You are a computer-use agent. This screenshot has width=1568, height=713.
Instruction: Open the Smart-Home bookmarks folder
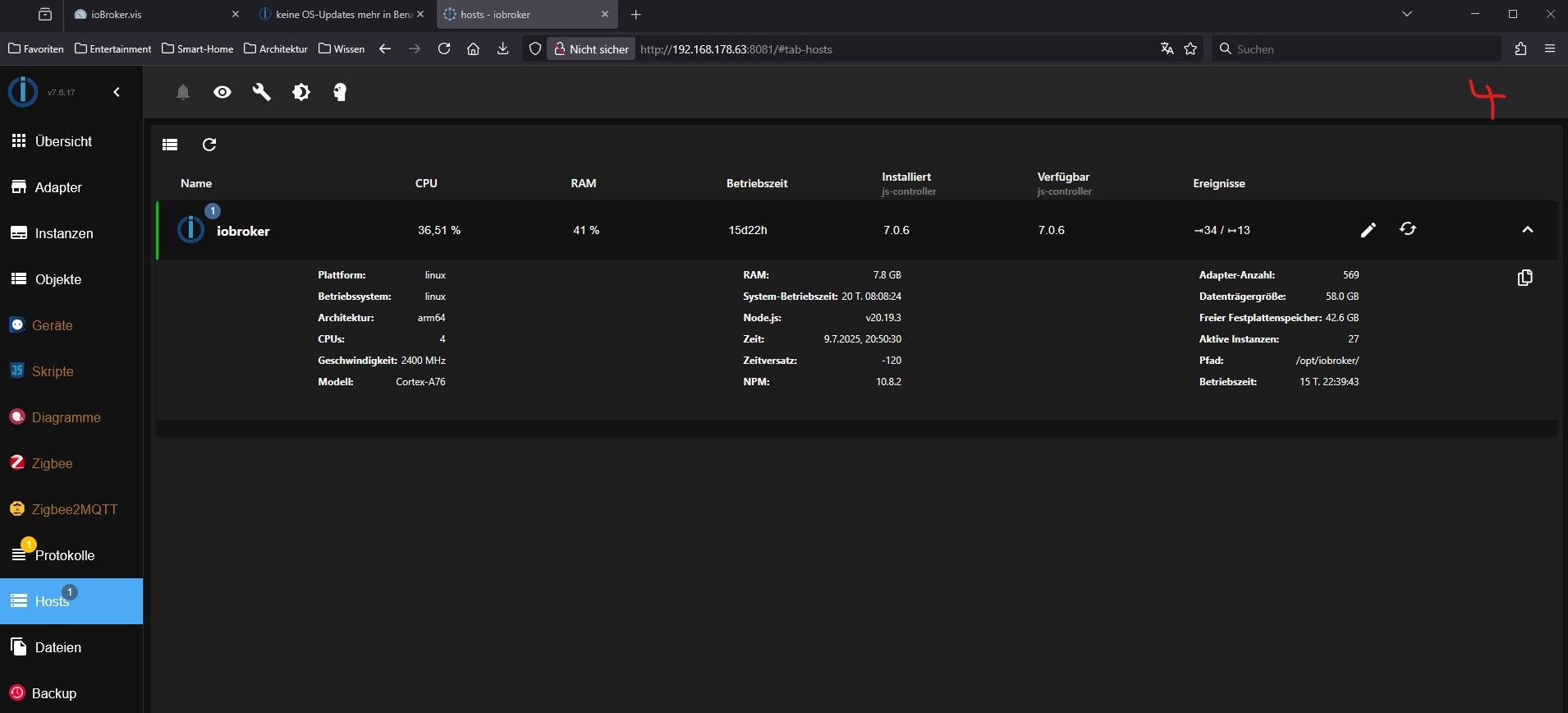click(198, 48)
